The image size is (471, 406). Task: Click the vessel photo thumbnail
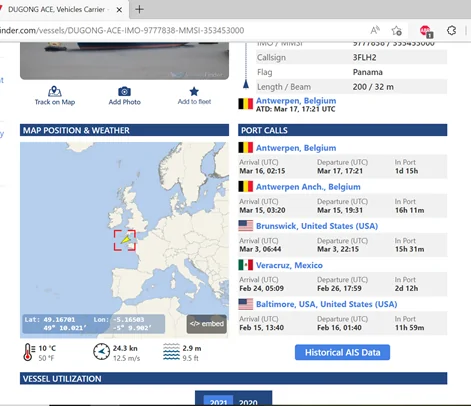[x=124, y=60]
